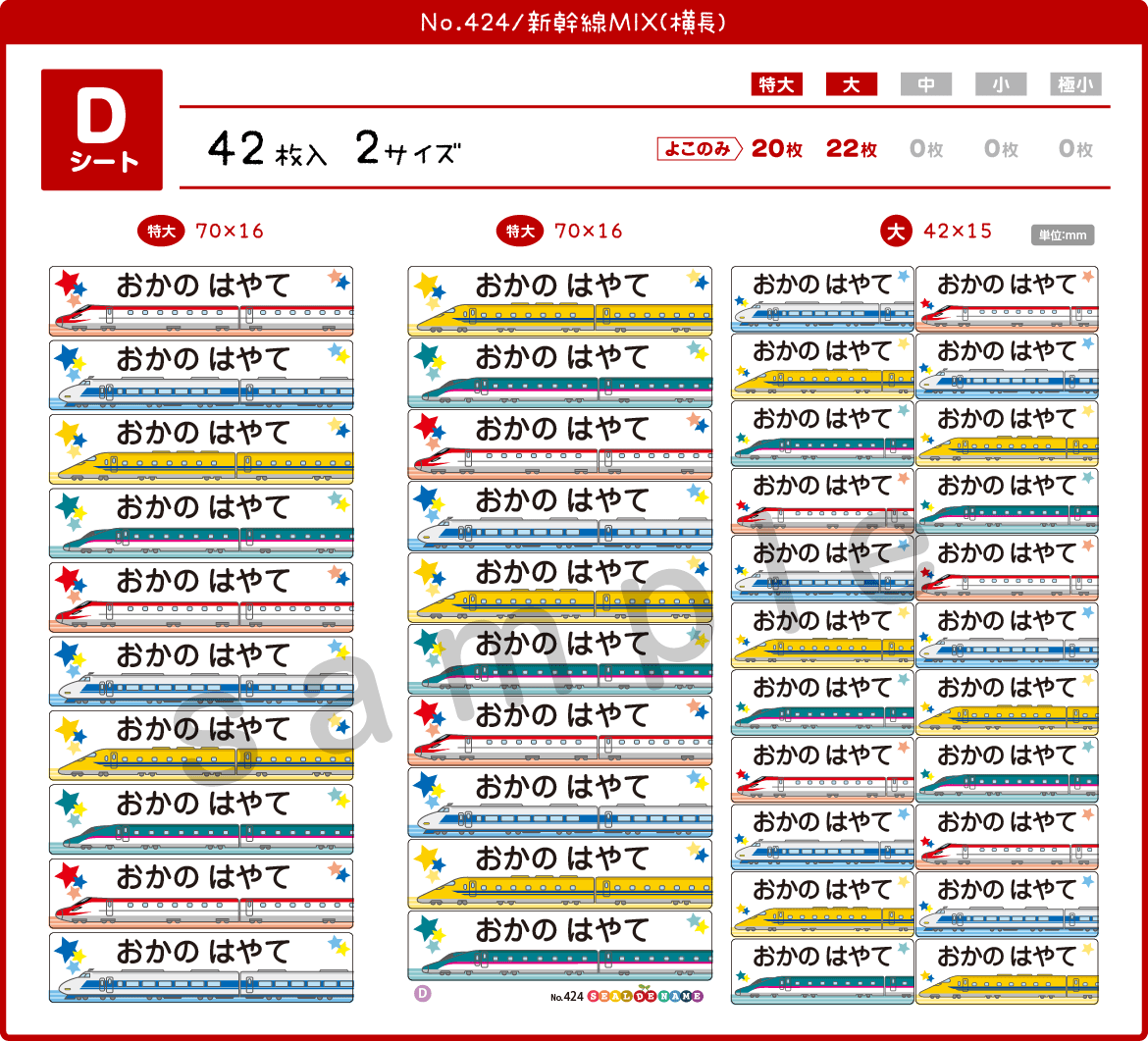Click the 22枚 count under 大
The image size is (1148, 1041).
point(852,148)
